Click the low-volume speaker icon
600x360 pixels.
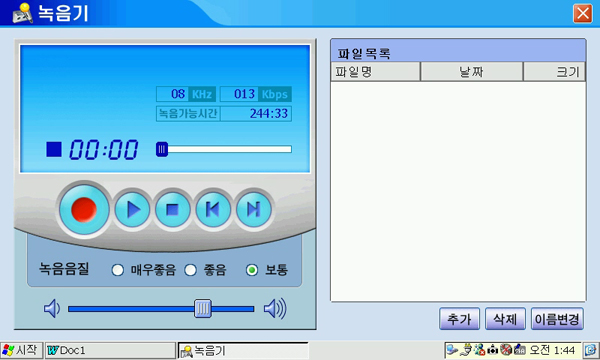52,308
